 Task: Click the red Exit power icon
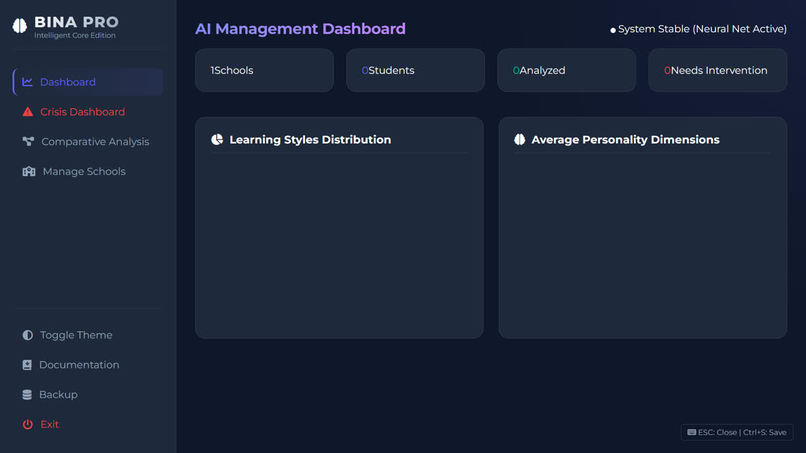(28, 424)
